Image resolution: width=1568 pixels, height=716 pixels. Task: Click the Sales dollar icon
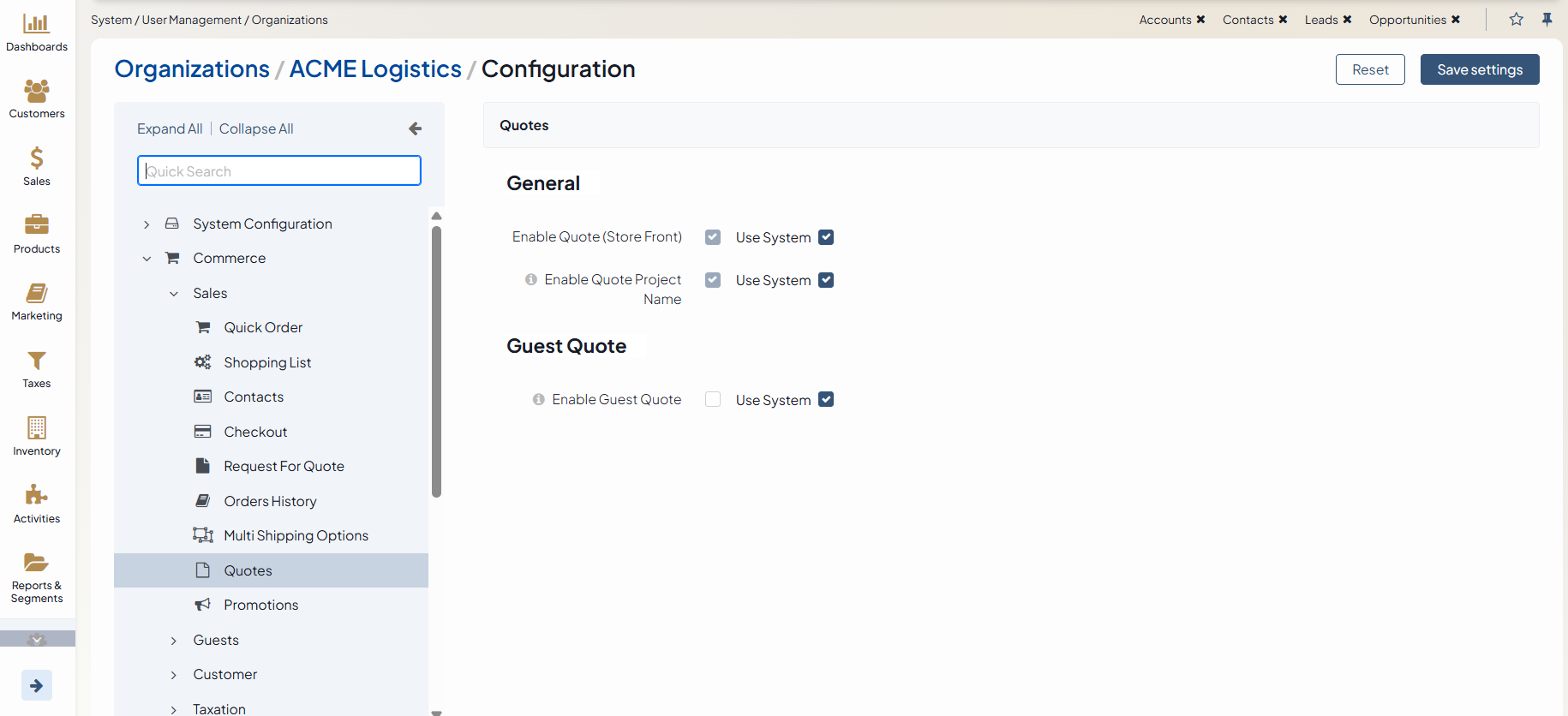point(36,158)
